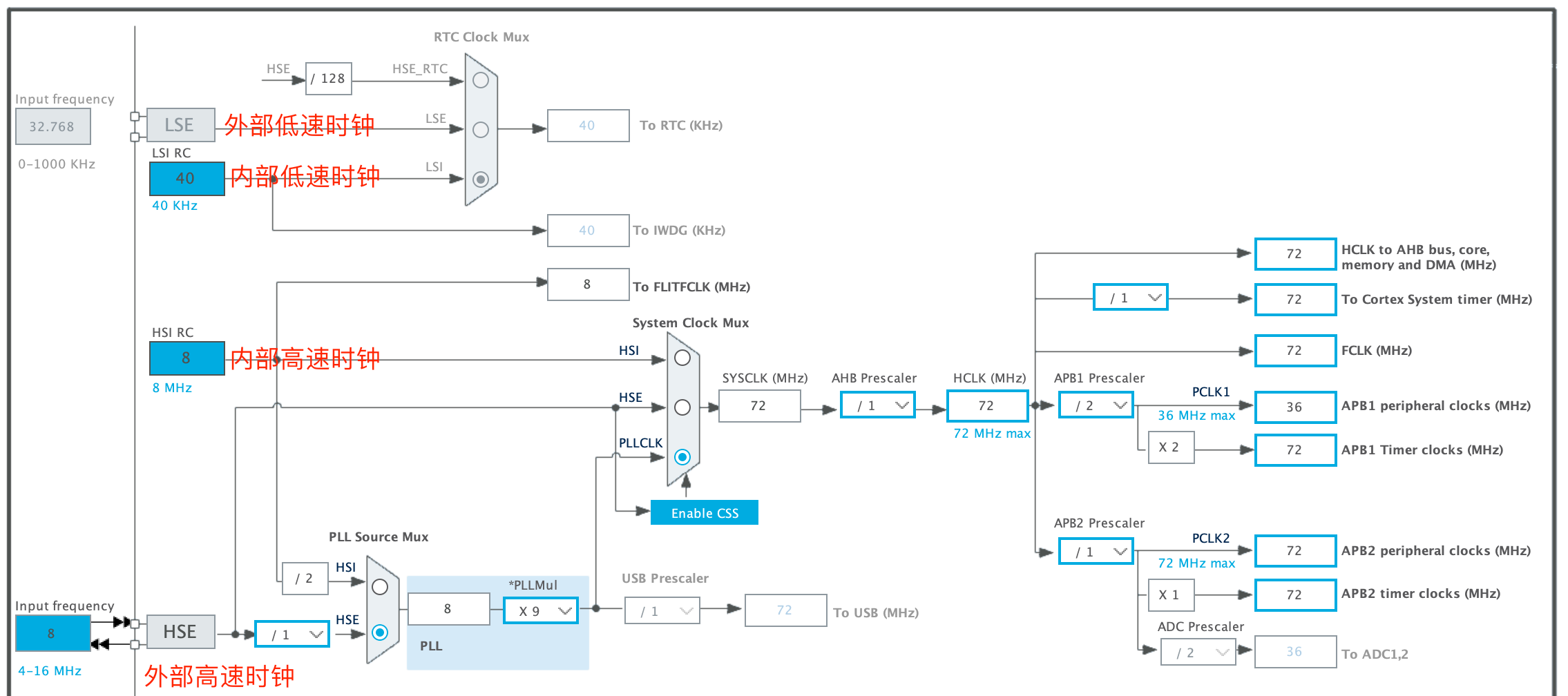The height and width of the screenshot is (696, 1568).
Task: Click the 'PLL Source Mux' title
Action: 379,537
